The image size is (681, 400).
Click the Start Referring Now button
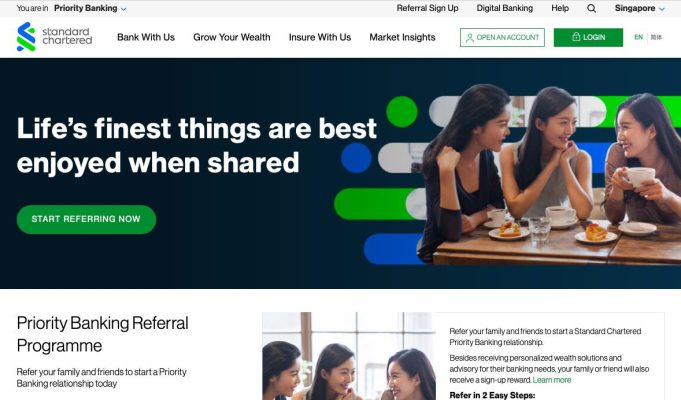pyautogui.click(x=86, y=219)
